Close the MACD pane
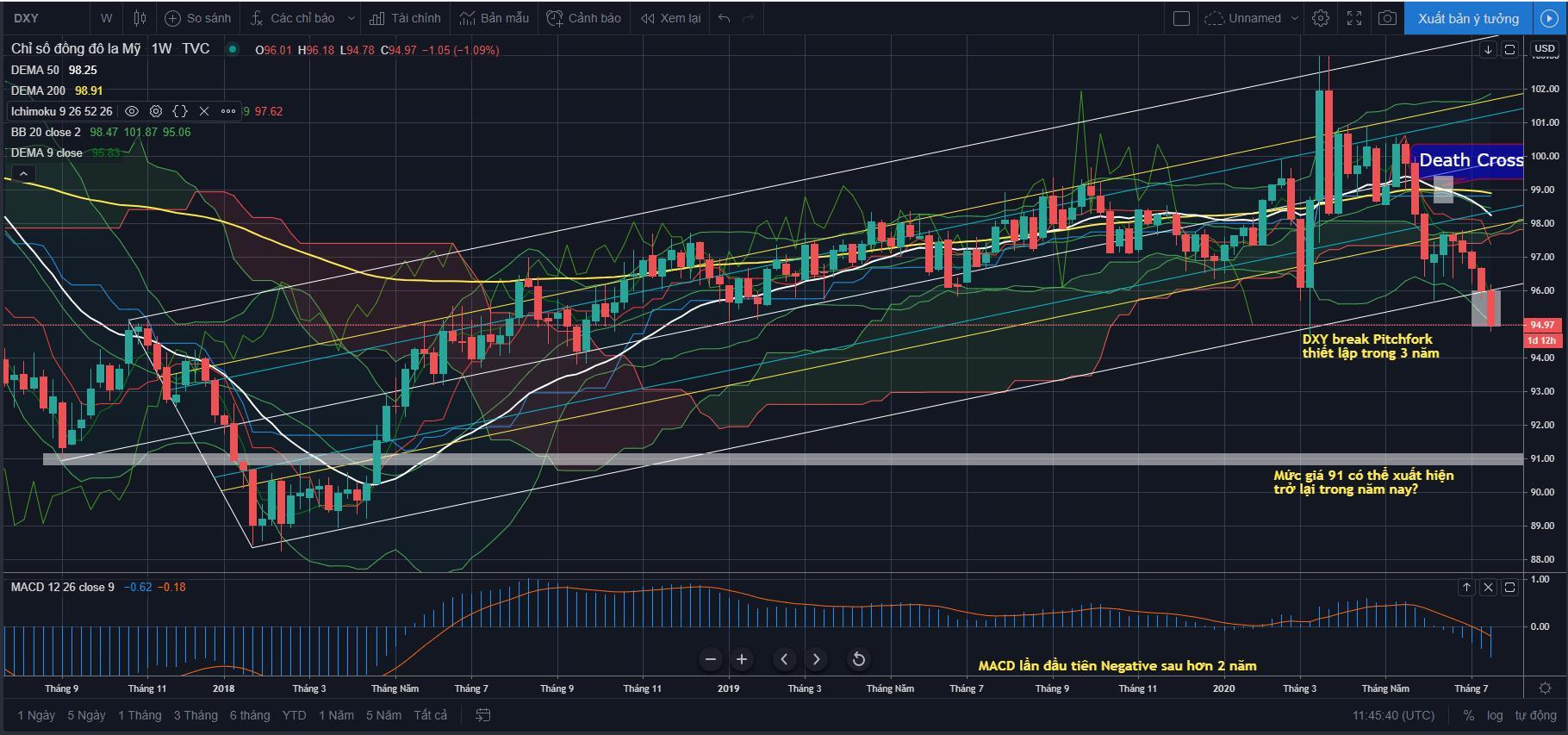Screen dimensions: 1568x735 point(1488,587)
